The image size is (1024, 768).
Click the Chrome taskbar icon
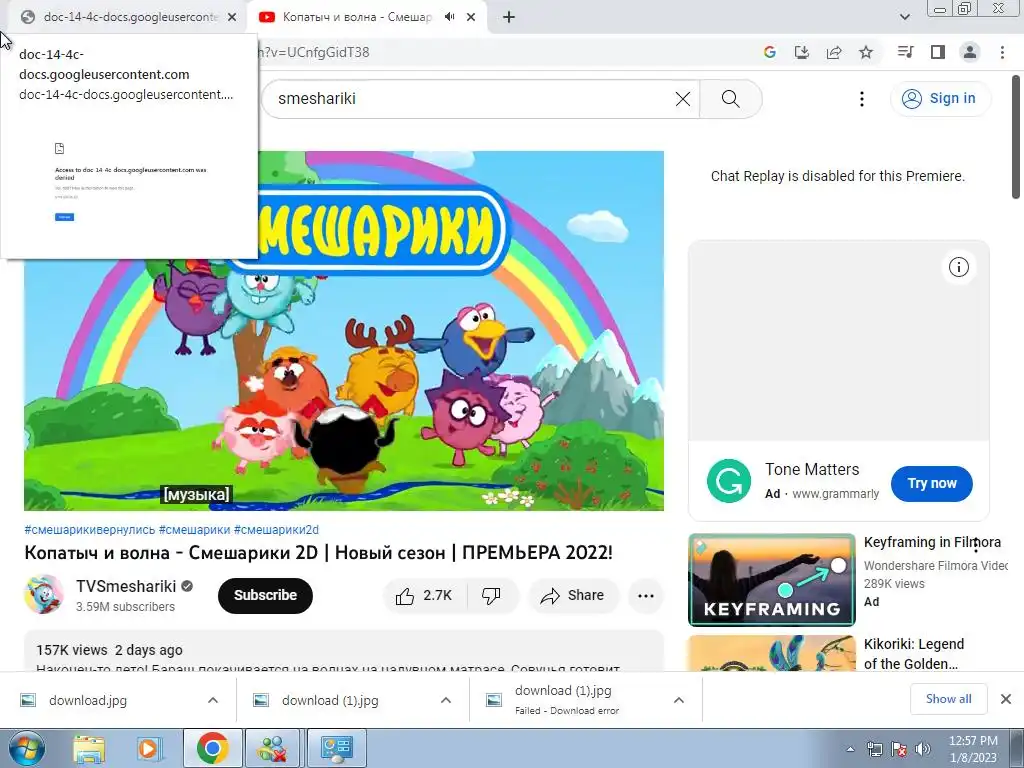(212, 748)
